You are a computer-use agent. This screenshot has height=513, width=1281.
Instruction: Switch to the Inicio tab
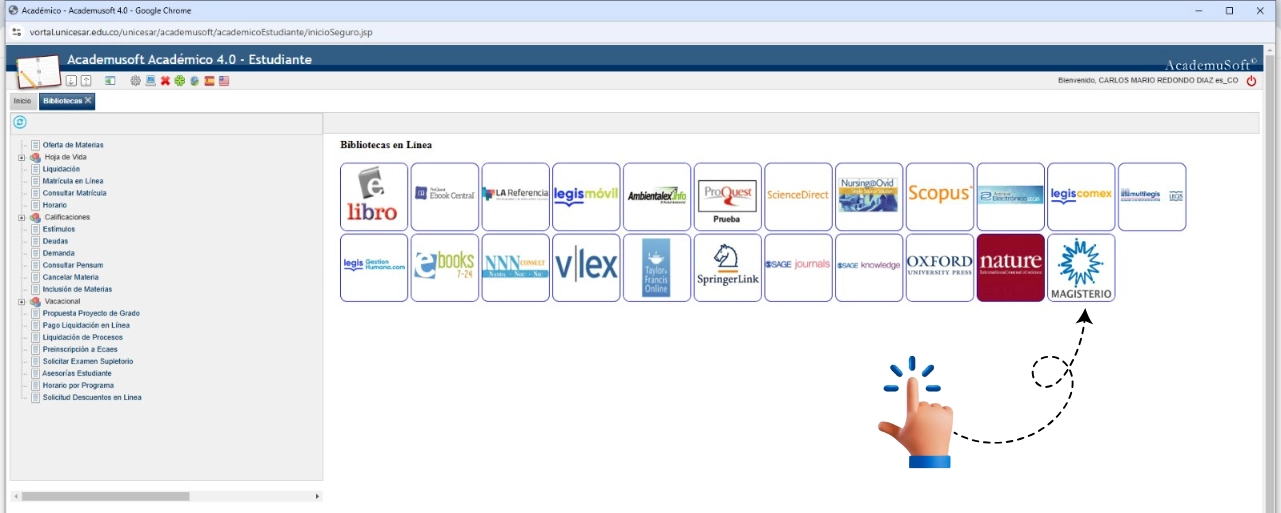click(22, 101)
